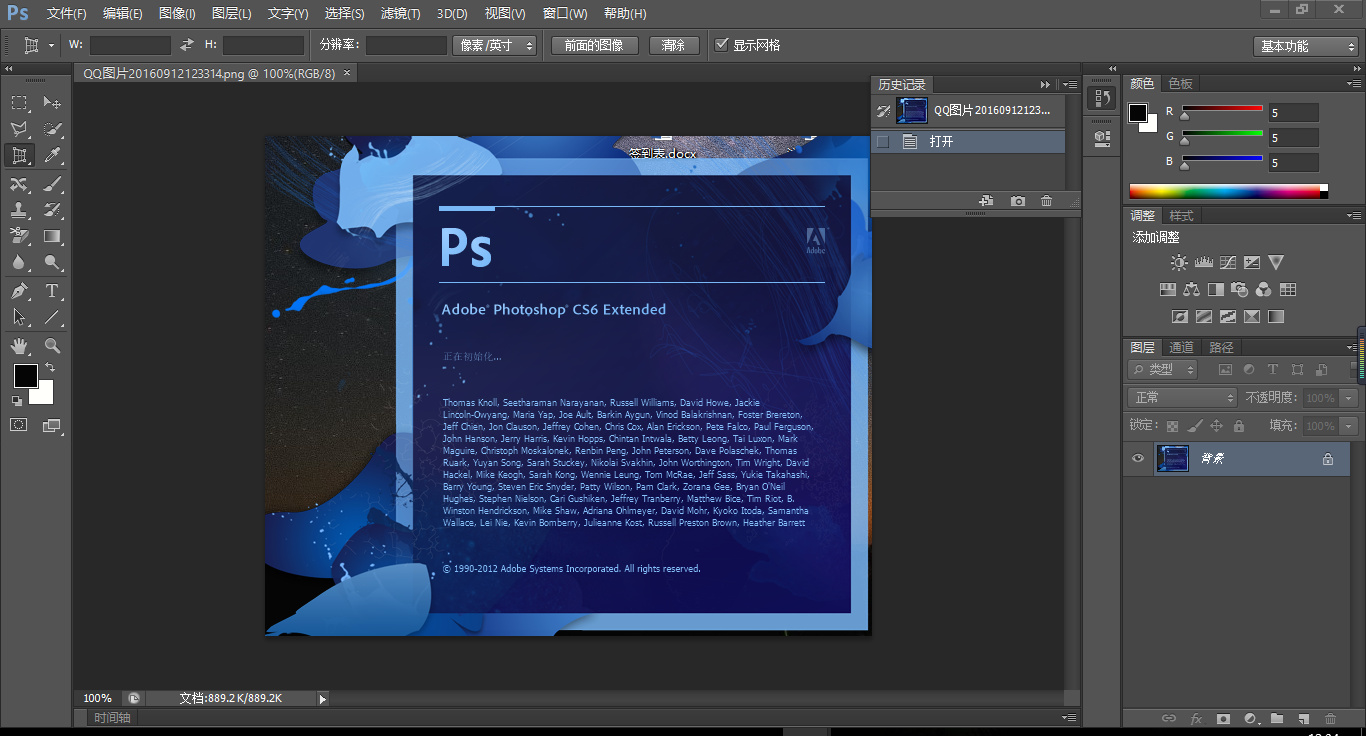The height and width of the screenshot is (736, 1366).
Task: Toggle Quick Mask mode
Action: pos(19,425)
